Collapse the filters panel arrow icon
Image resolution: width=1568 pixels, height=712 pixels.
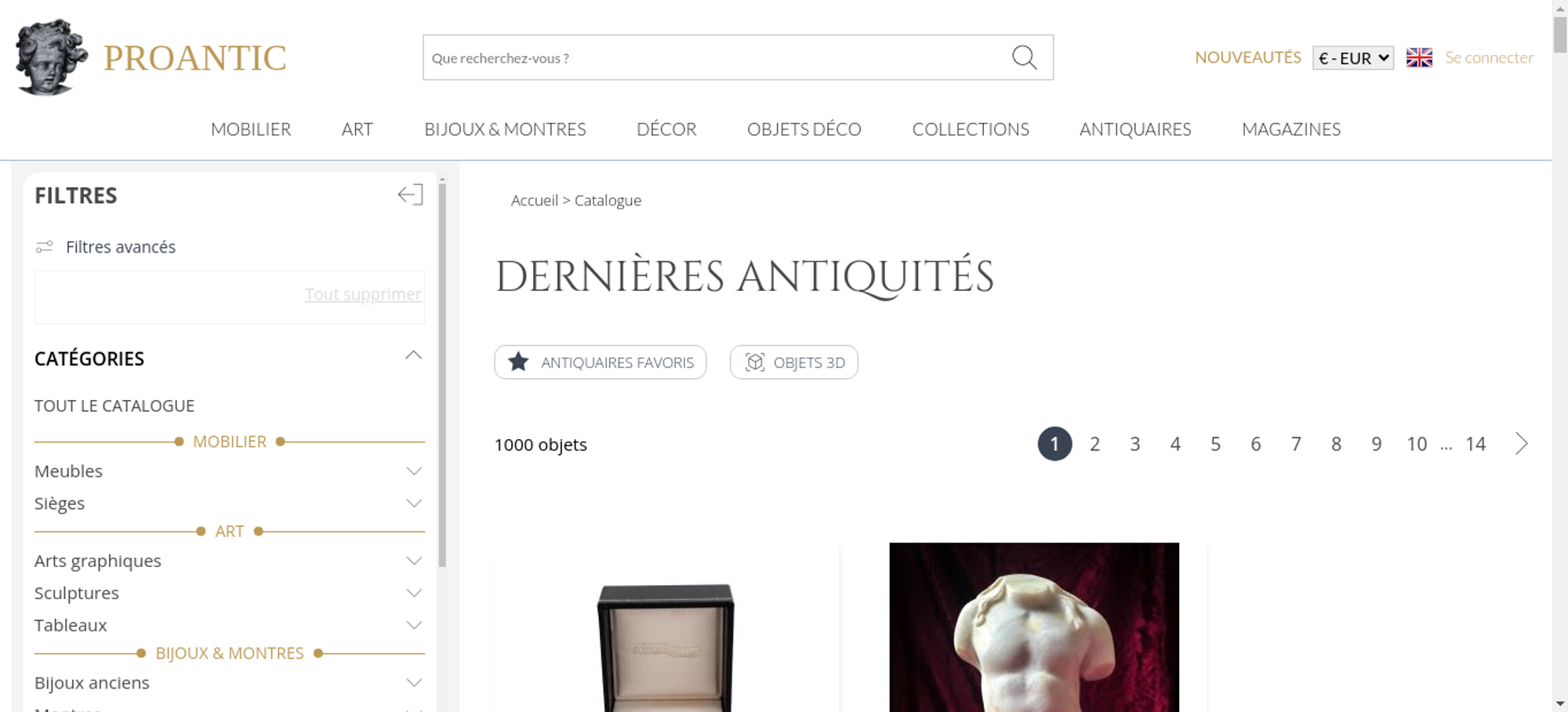pos(410,194)
